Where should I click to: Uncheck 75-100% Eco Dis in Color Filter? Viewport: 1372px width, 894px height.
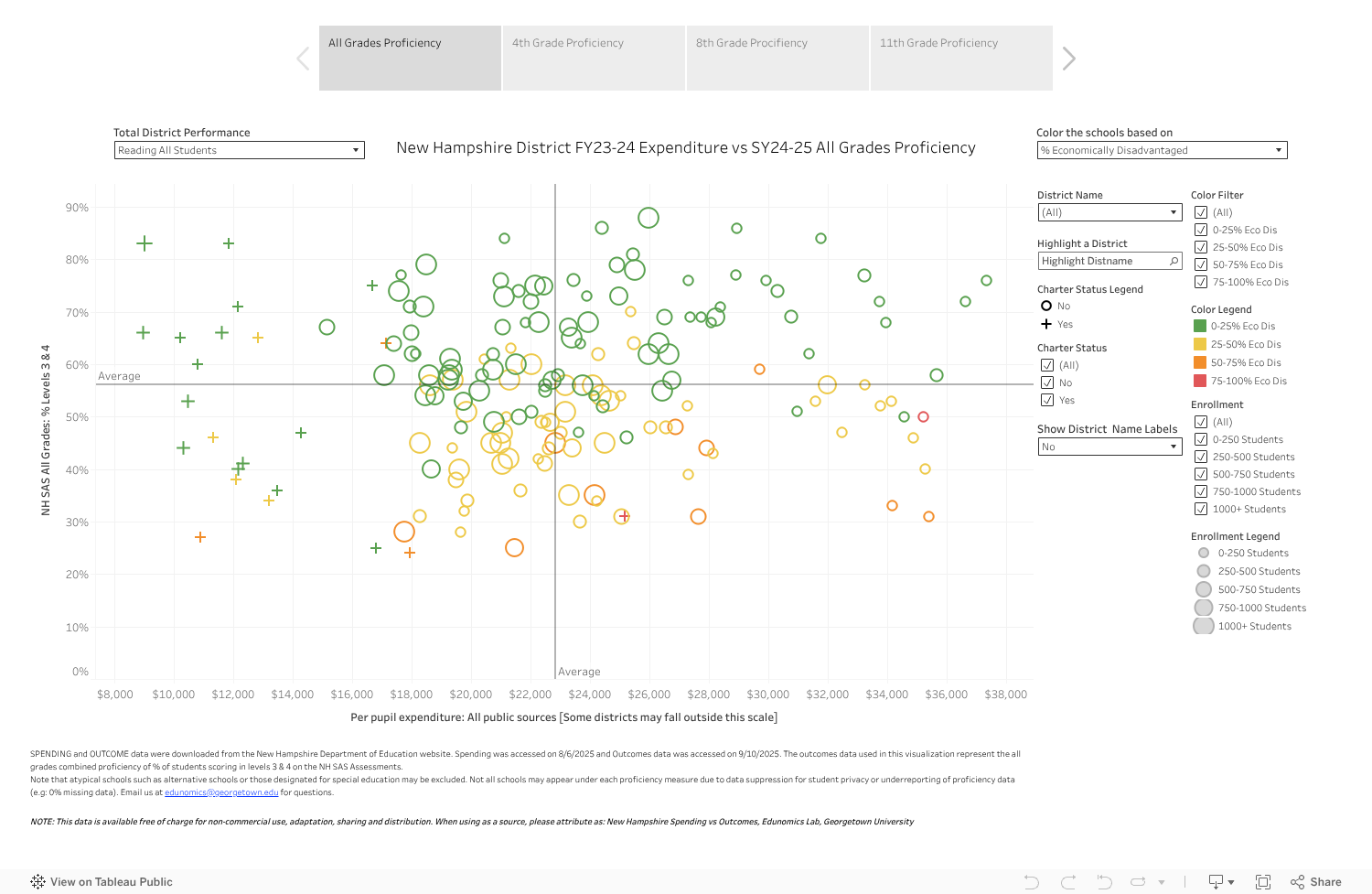tap(1202, 282)
